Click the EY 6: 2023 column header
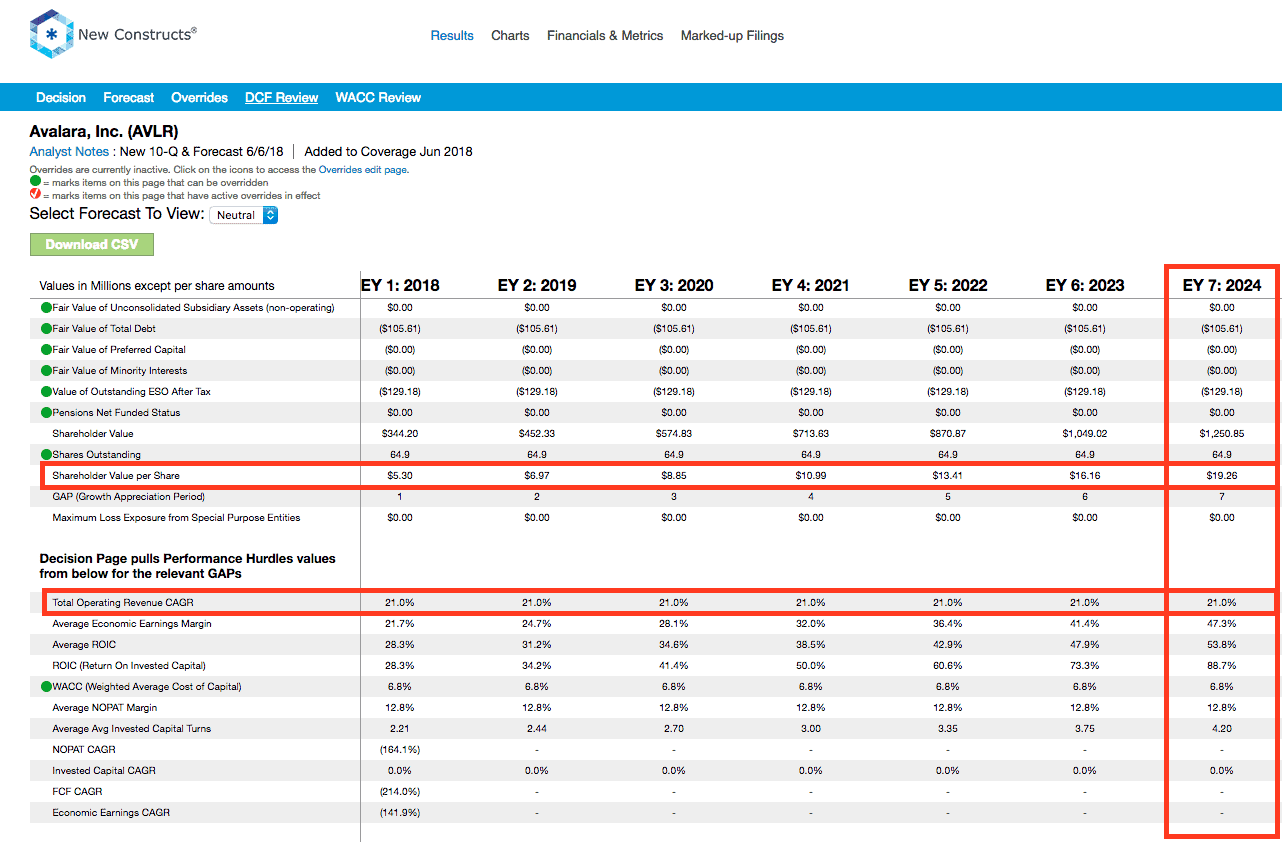Viewport: 1282px width, 842px height. pyautogui.click(x=1085, y=285)
